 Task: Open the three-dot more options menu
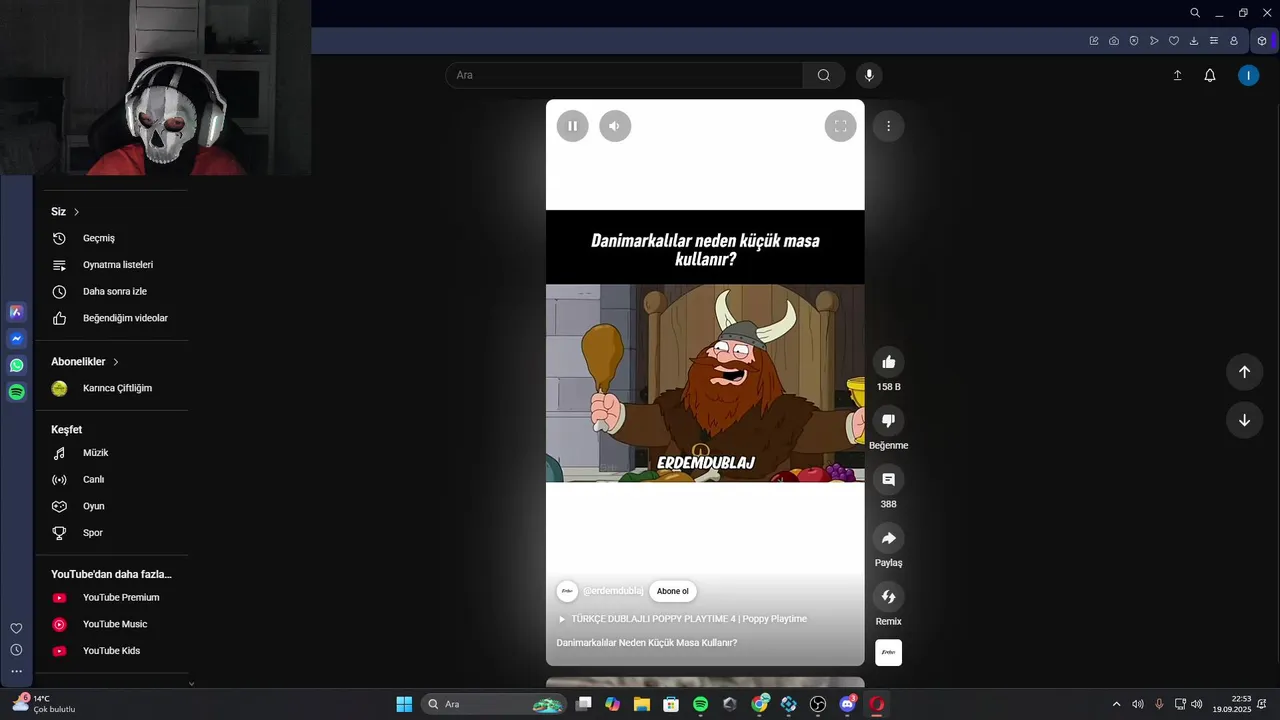tap(888, 126)
